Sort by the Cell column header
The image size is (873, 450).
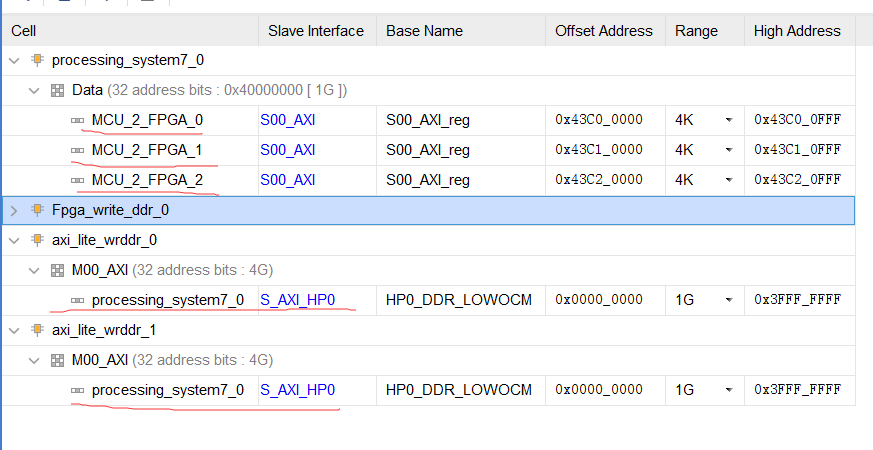pos(130,31)
